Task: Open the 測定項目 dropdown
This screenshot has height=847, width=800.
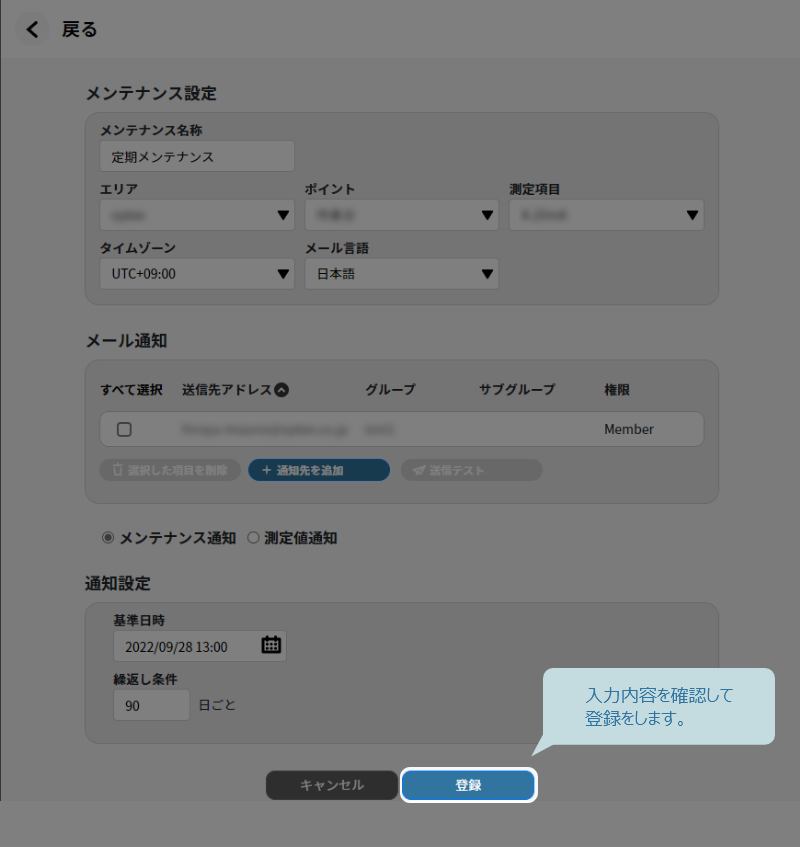Action: pyautogui.click(x=607, y=215)
